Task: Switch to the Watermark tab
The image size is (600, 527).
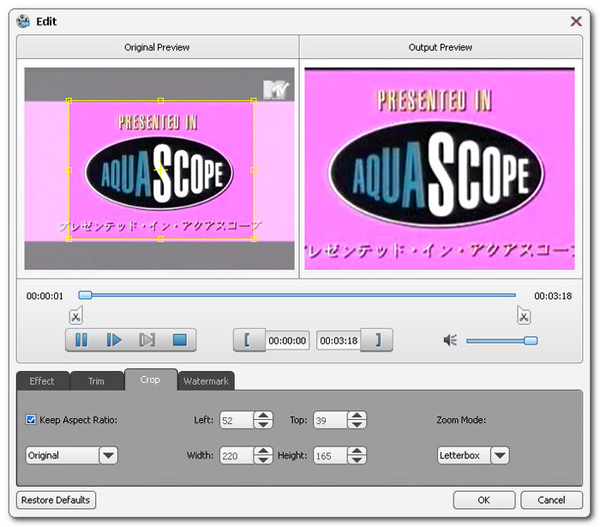Action: 206,381
